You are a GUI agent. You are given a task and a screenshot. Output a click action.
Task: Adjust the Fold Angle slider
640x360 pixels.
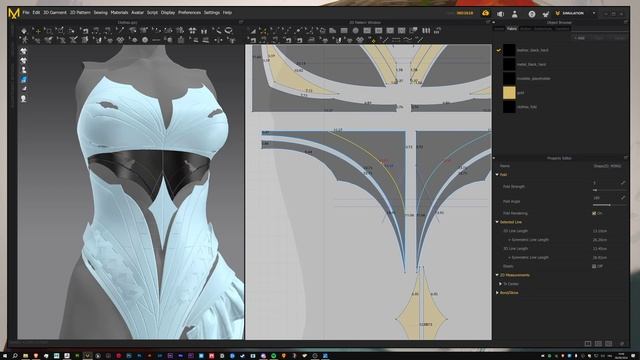click(609, 204)
